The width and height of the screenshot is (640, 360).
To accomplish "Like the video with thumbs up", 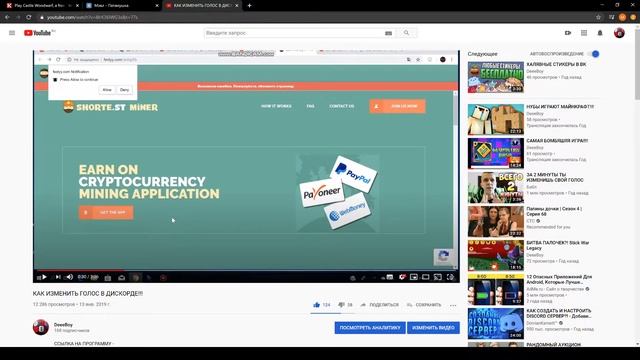I will pyautogui.click(x=316, y=304).
